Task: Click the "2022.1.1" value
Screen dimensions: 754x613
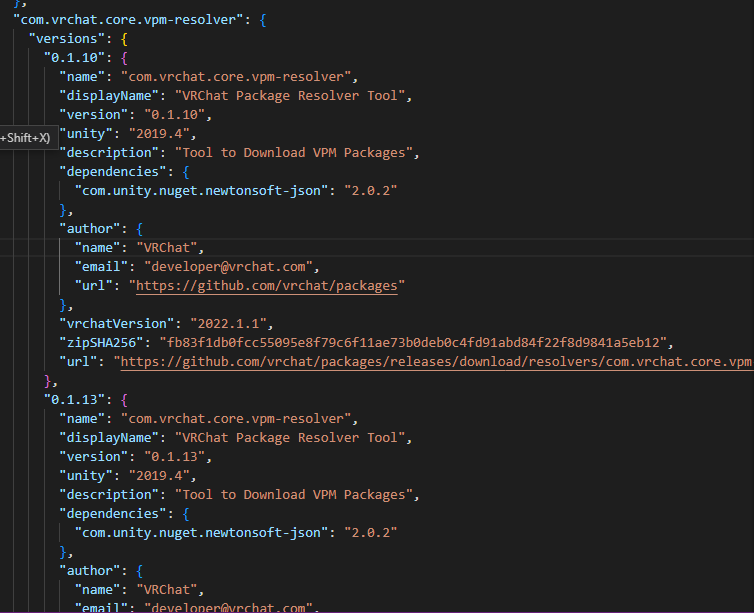Action: click(228, 324)
